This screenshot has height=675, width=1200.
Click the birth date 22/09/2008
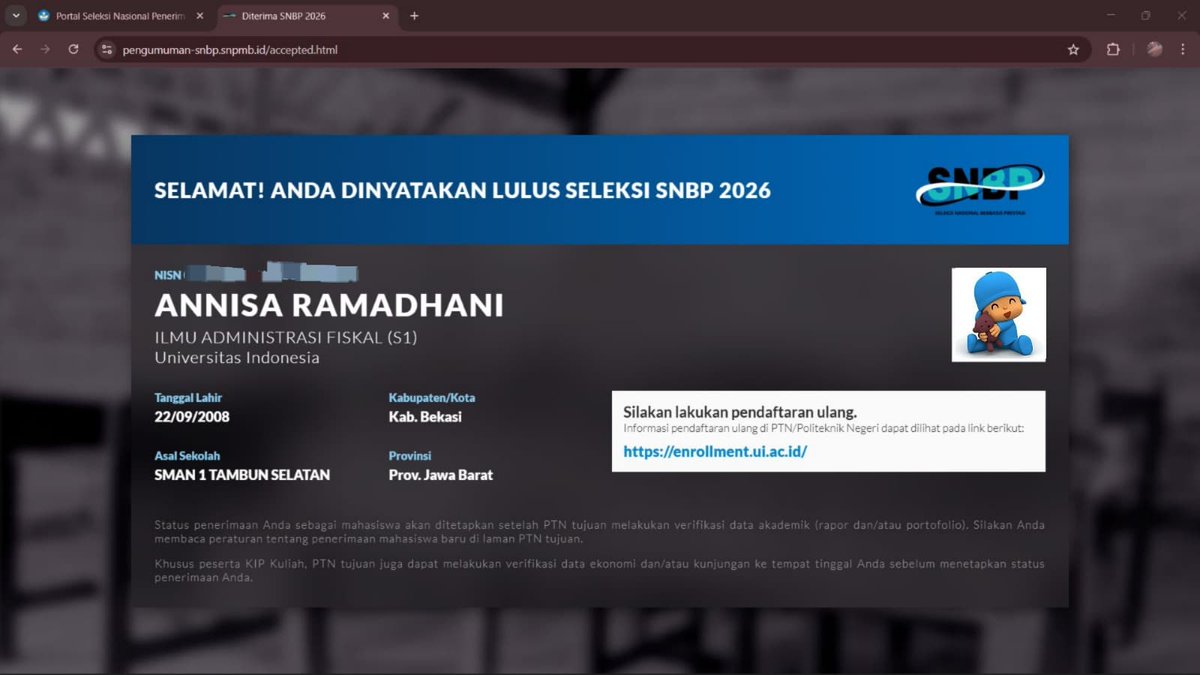(192, 417)
